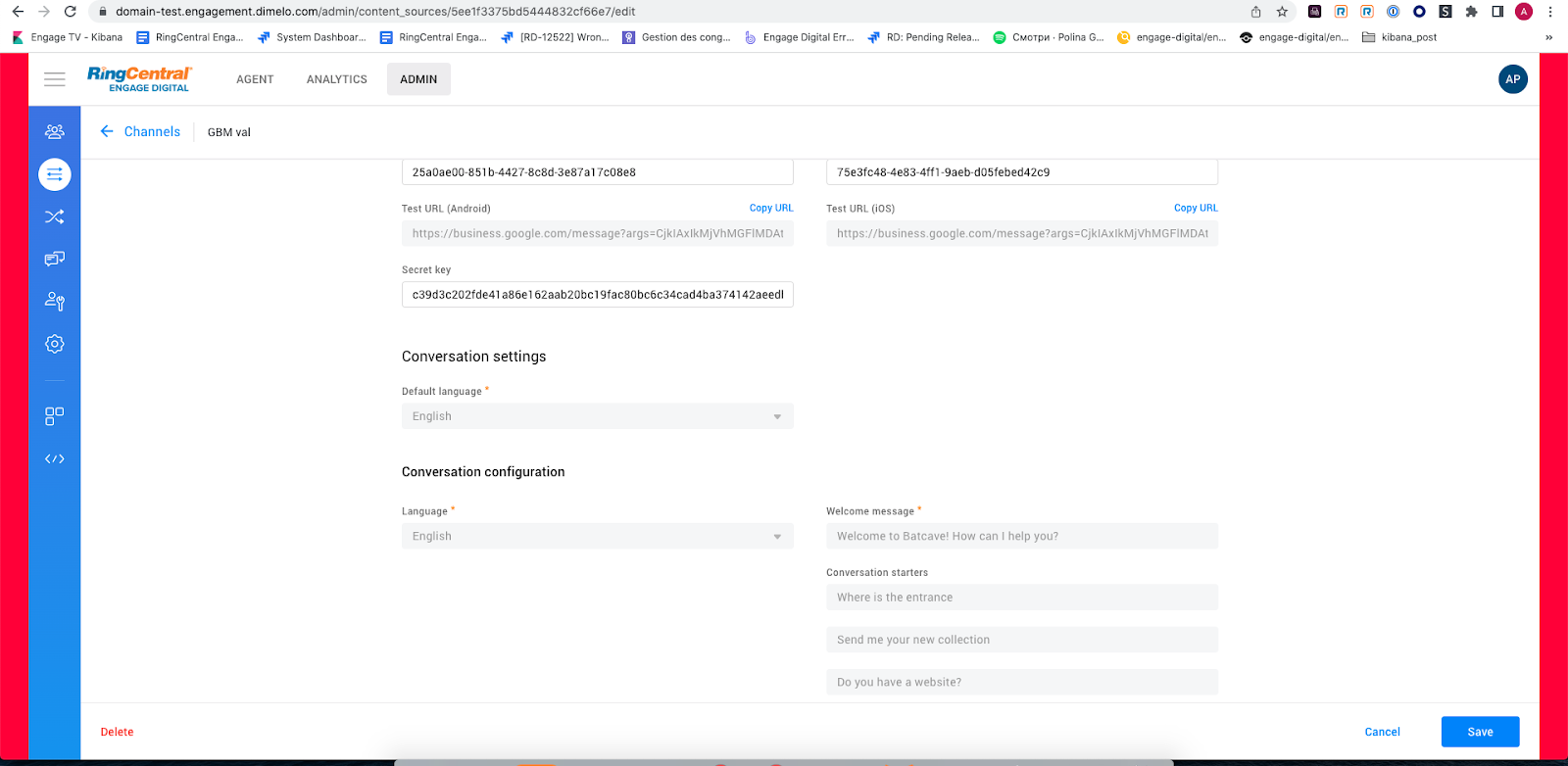Open the code developer sidebar icon

(x=55, y=458)
